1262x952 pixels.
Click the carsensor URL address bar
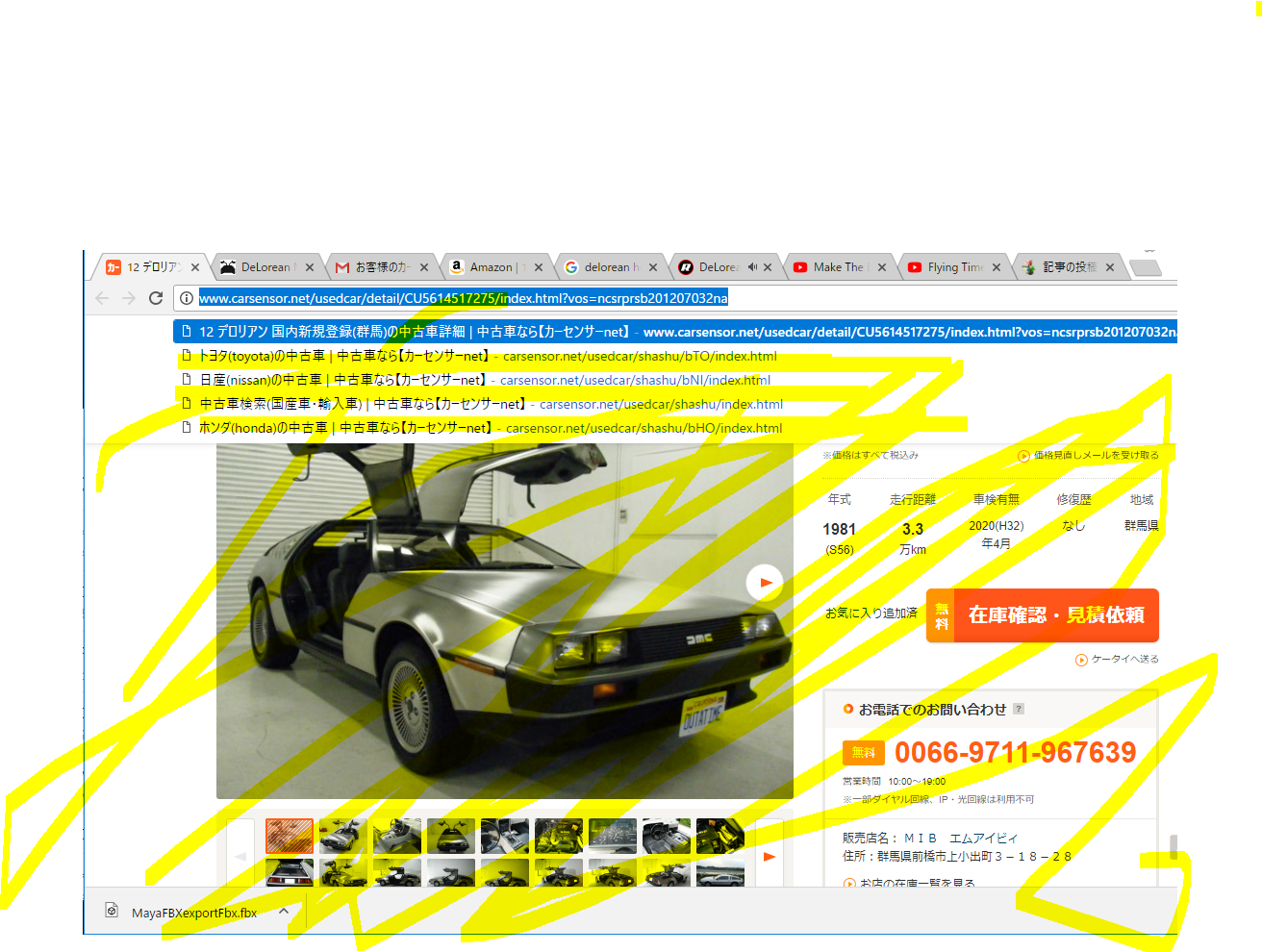tap(673, 298)
